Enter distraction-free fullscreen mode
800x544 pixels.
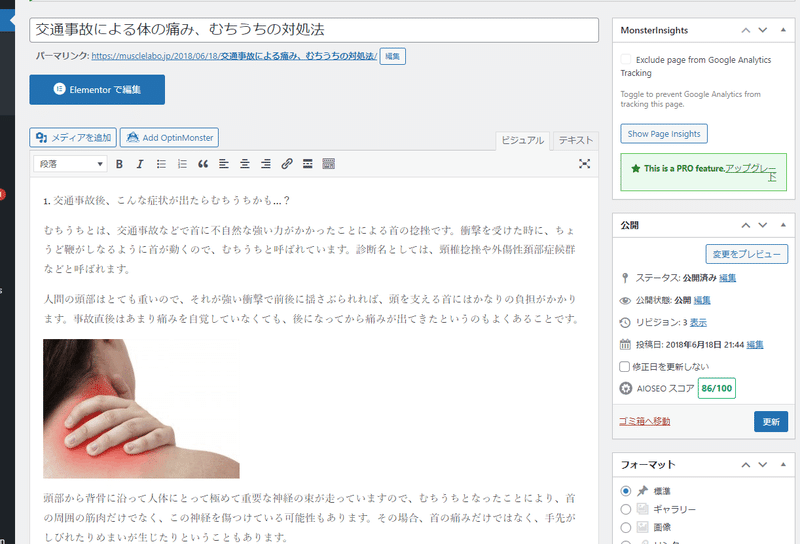pos(585,164)
